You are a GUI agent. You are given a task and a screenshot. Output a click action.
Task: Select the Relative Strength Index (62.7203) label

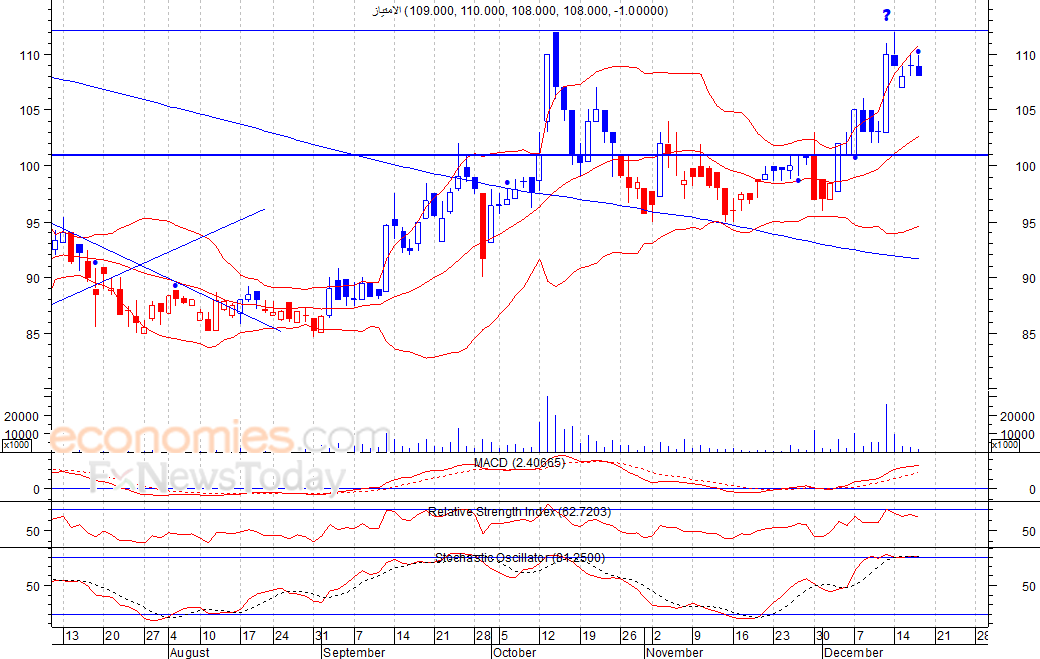[x=519, y=512]
